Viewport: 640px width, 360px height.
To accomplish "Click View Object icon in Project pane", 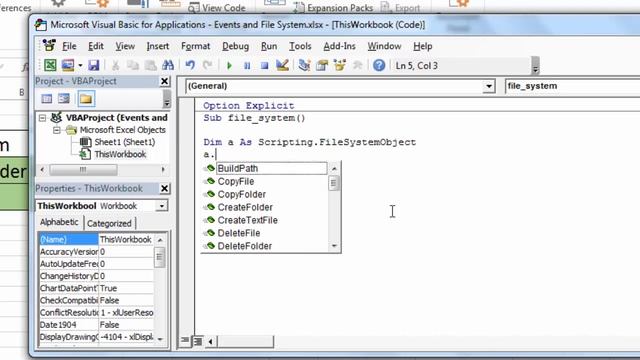I will [64, 98].
